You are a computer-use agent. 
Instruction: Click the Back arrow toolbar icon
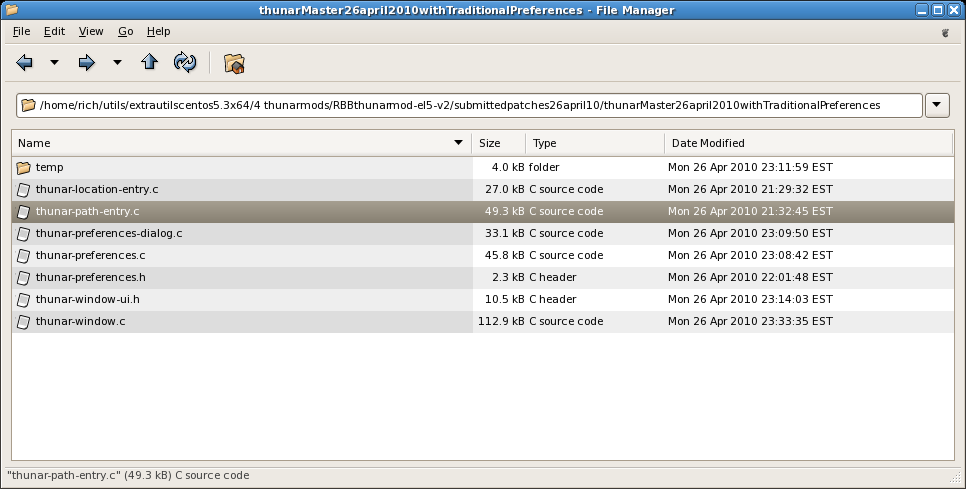click(x=25, y=63)
